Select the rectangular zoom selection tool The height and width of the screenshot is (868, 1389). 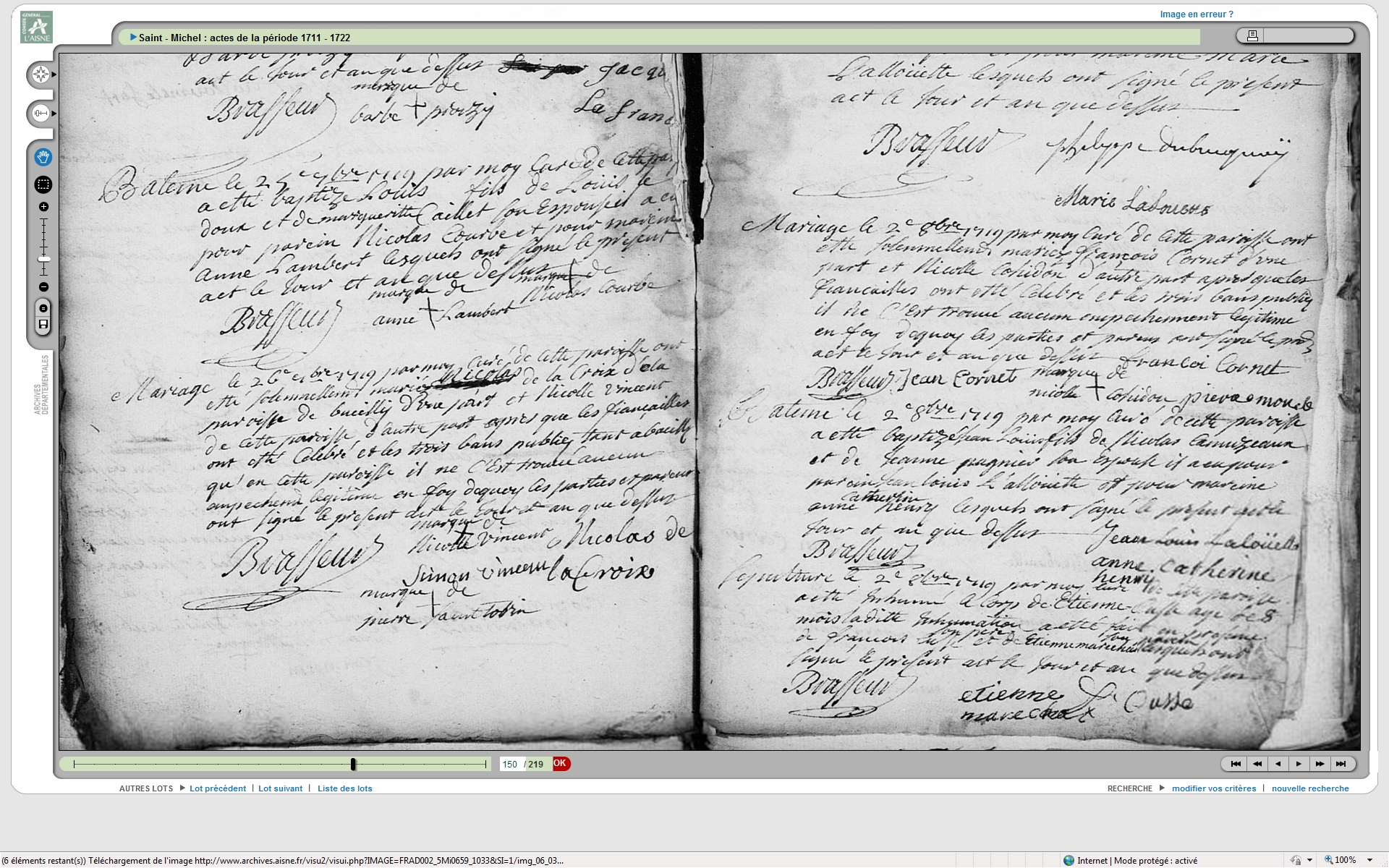[x=43, y=184]
